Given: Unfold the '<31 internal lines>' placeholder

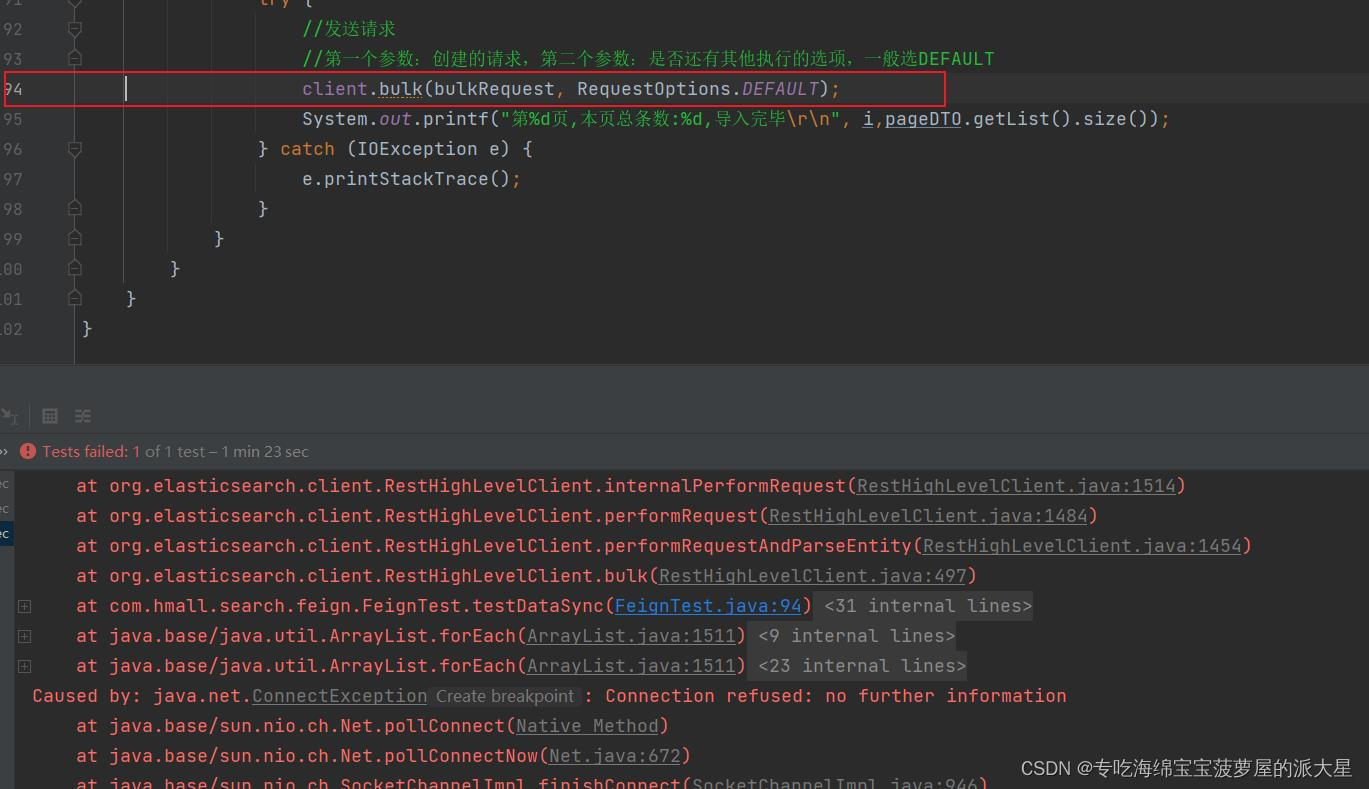Looking at the screenshot, I should coord(927,606).
